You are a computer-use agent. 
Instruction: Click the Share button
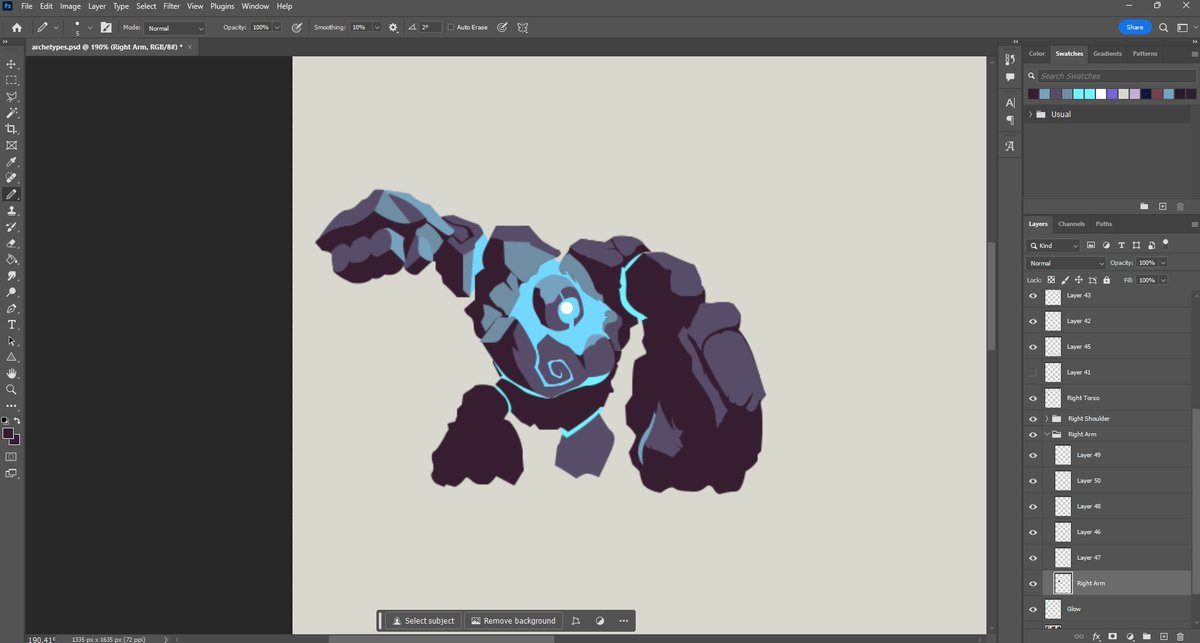point(1133,27)
